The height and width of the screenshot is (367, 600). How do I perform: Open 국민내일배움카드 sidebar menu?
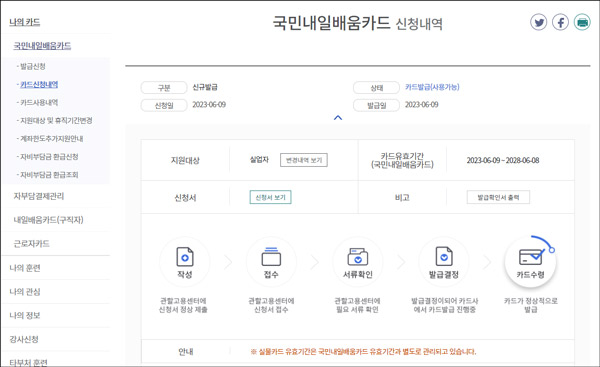(42, 46)
